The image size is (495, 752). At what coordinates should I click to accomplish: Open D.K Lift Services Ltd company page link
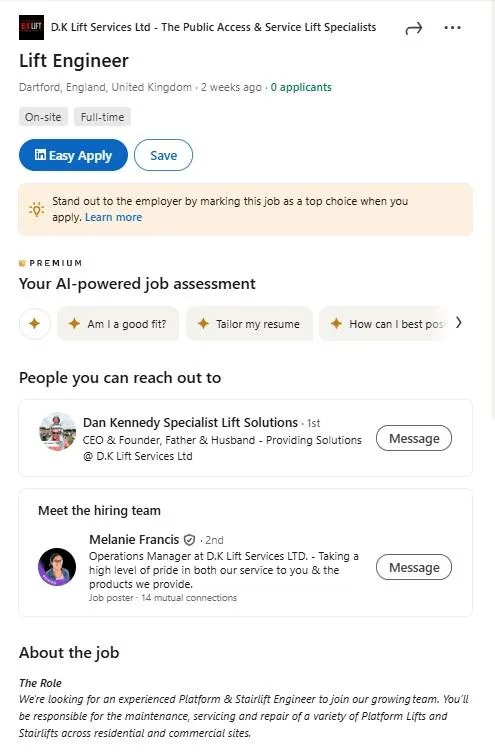pyautogui.click(x=213, y=27)
